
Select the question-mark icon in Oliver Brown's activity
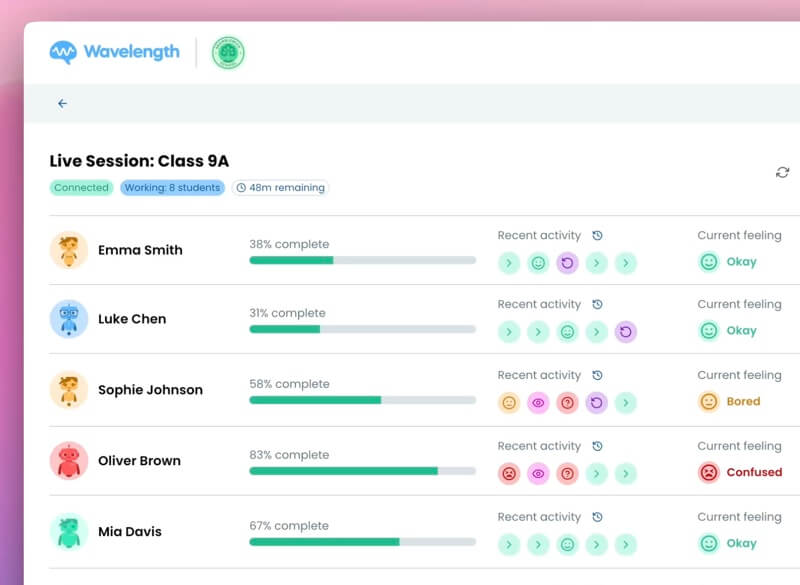click(567, 473)
